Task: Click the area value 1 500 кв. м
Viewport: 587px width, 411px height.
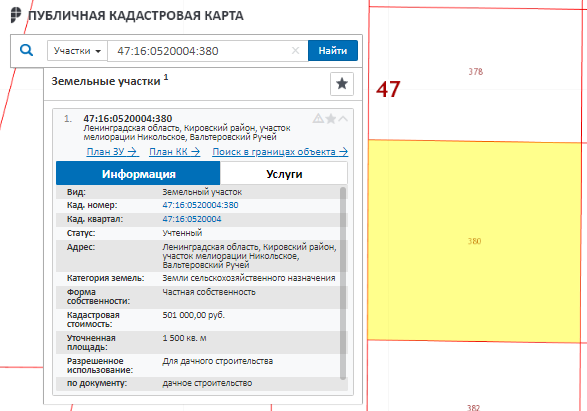Action: pos(184,338)
